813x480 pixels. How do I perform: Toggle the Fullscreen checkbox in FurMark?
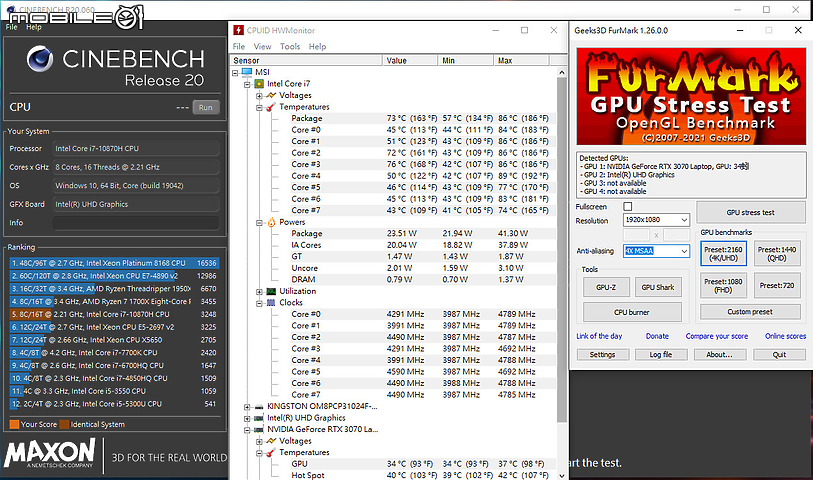627,206
